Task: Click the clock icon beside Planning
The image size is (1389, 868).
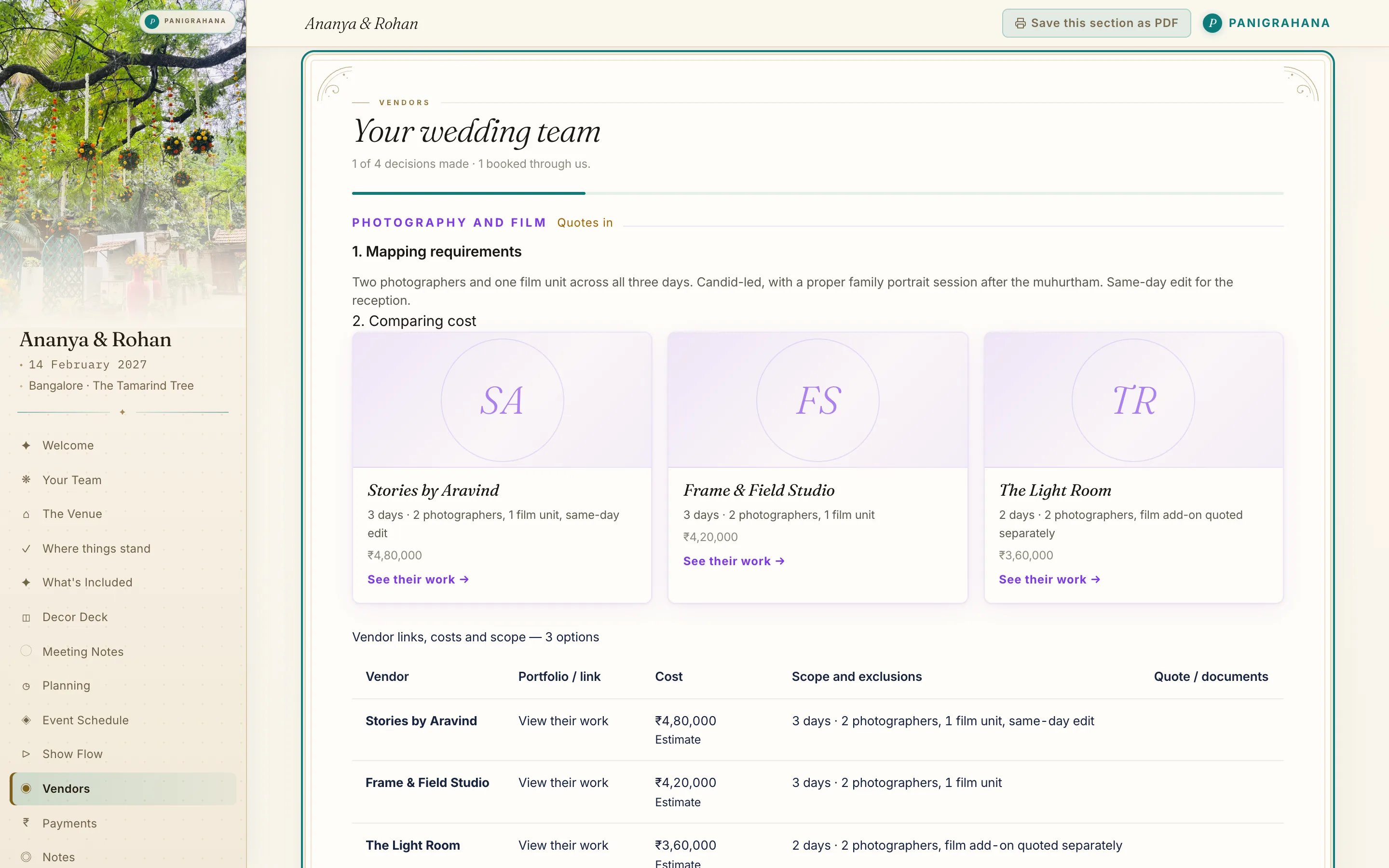Action: (x=26, y=686)
